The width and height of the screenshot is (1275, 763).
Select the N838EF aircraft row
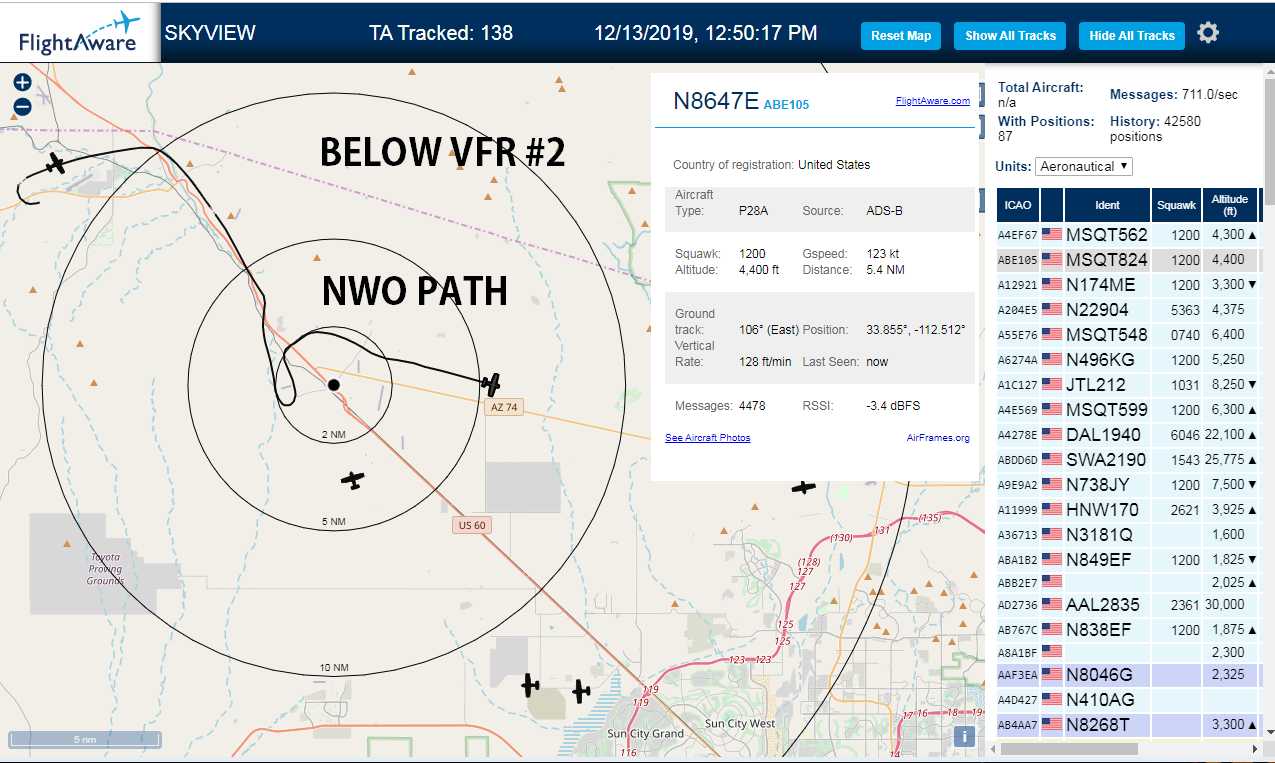[x=1128, y=630]
